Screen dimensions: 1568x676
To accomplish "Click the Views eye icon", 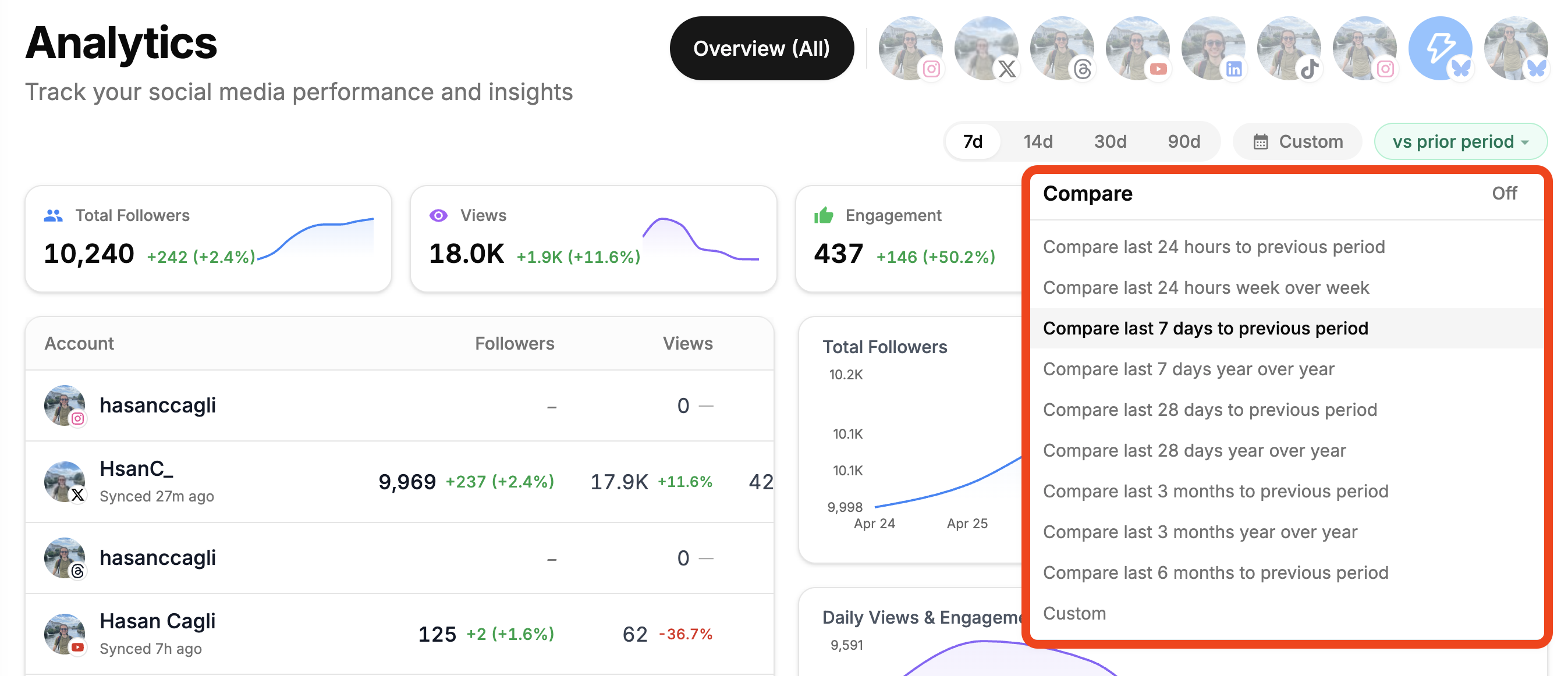I will click(x=438, y=215).
